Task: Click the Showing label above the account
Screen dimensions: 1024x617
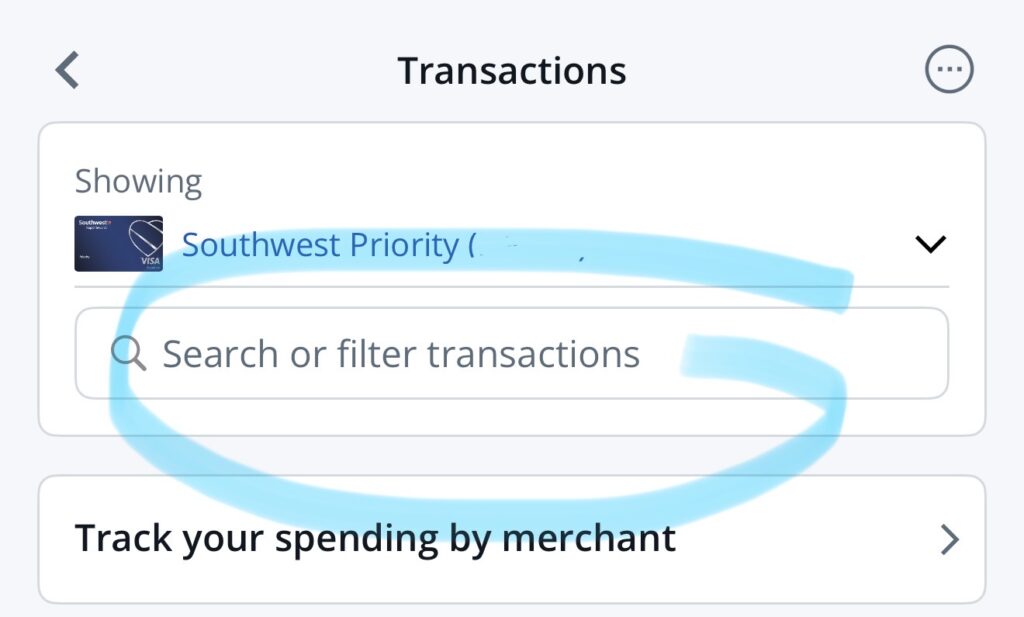Action: (x=138, y=182)
